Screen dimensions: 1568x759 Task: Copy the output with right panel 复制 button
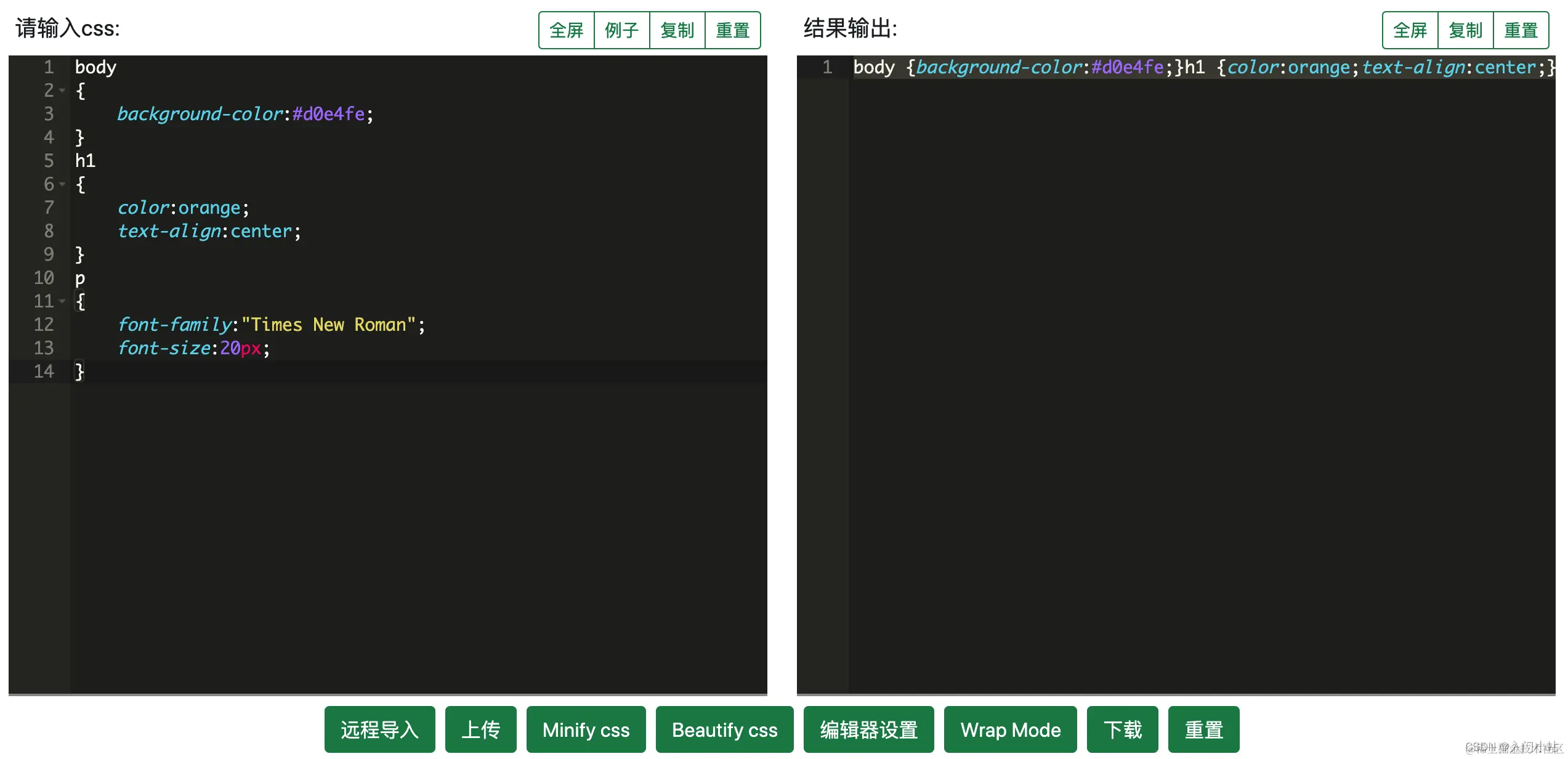pos(1466,30)
